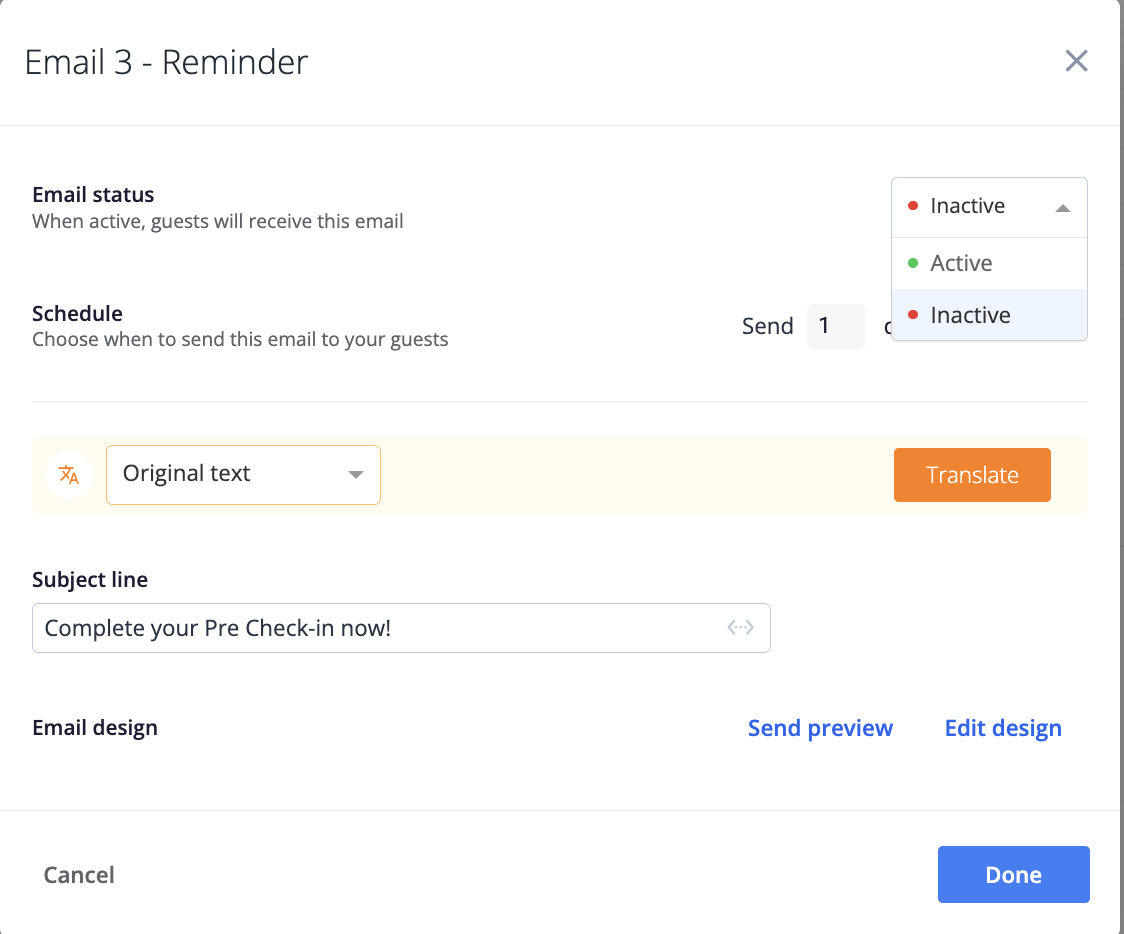Image resolution: width=1124 pixels, height=934 pixels.
Task: Select Active from status options
Action: (x=989, y=263)
